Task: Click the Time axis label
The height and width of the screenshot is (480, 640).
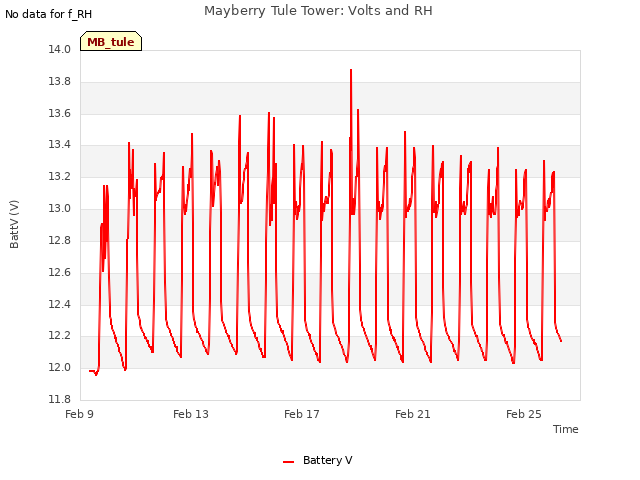Action: (x=565, y=429)
